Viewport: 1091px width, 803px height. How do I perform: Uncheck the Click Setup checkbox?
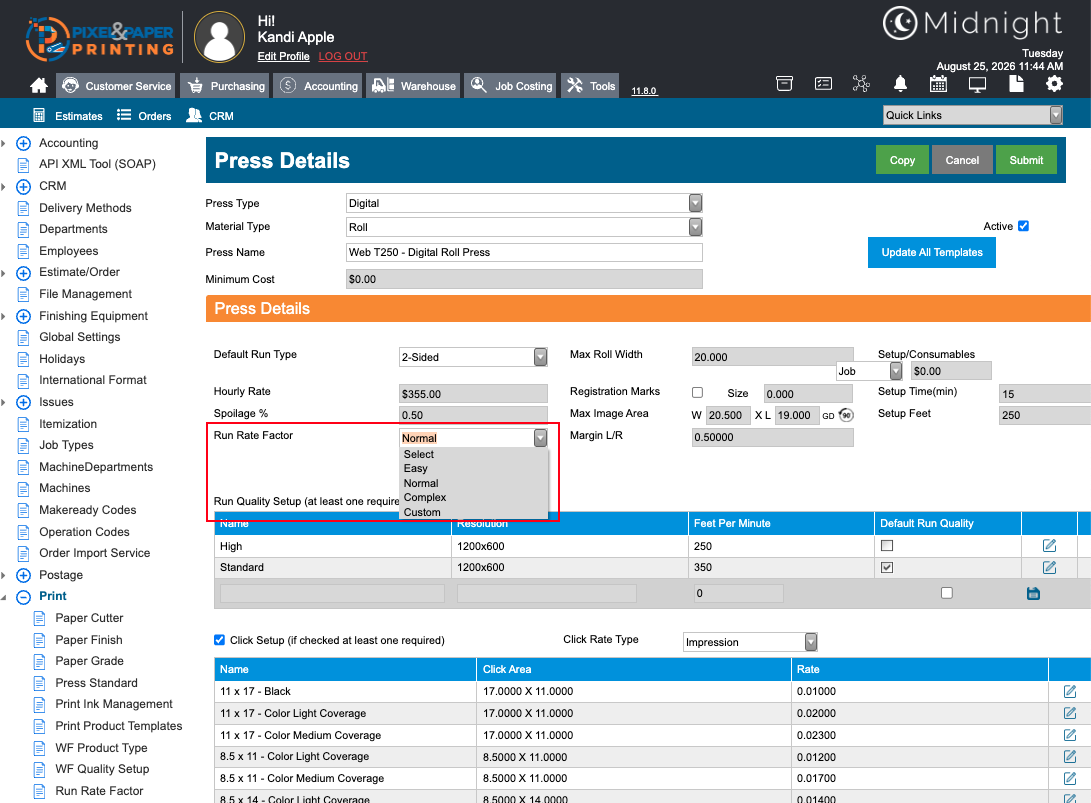coord(219,639)
